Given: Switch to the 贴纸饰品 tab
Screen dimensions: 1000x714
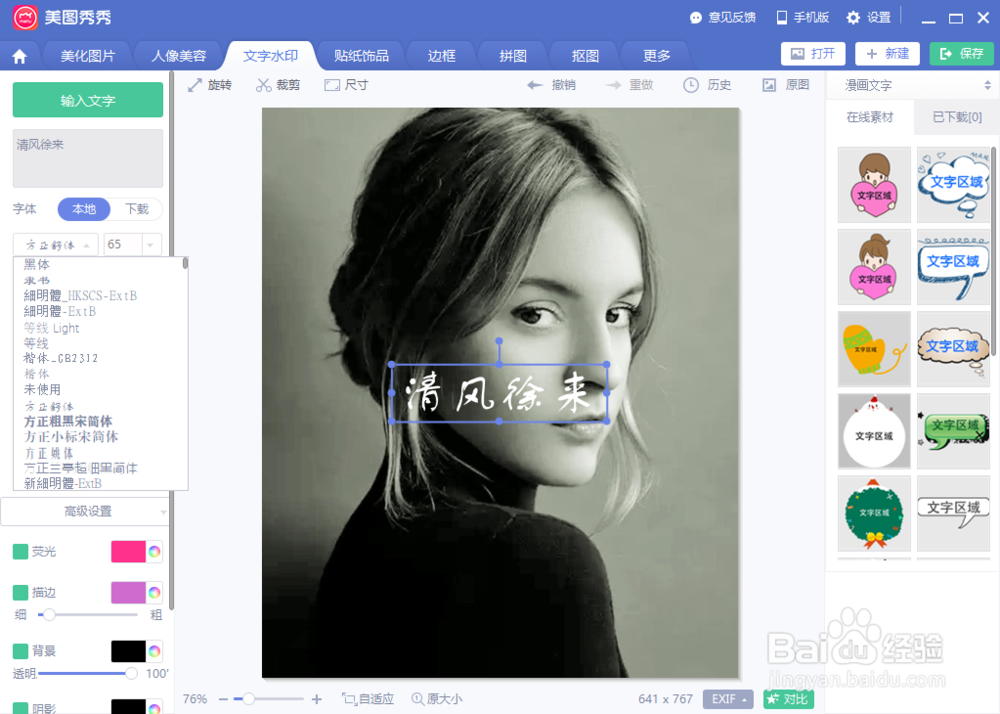Looking at the screenshot, I should 360,55.
